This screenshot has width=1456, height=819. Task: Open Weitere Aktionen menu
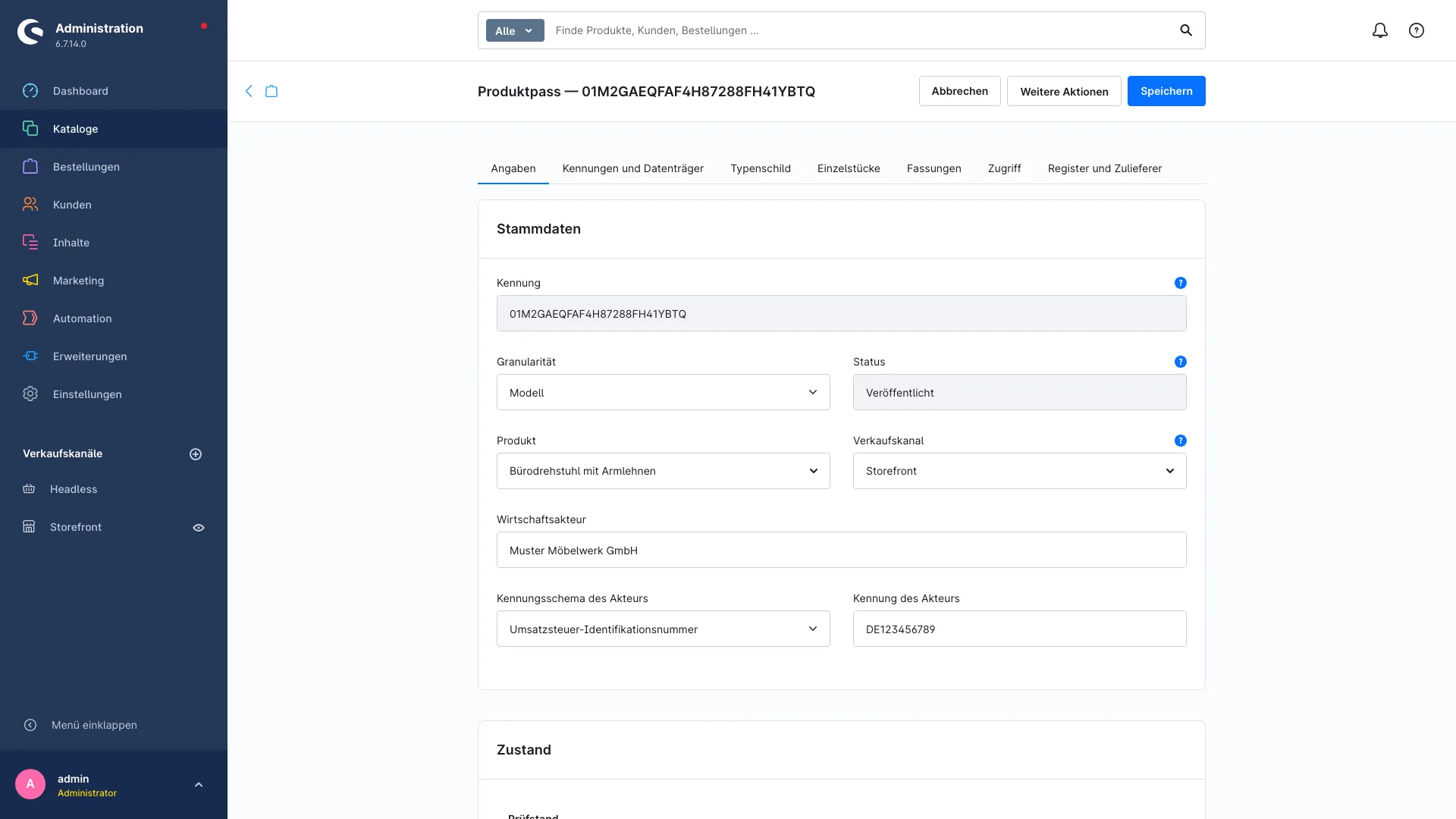pyautogui.click(x=1064, y=91)
